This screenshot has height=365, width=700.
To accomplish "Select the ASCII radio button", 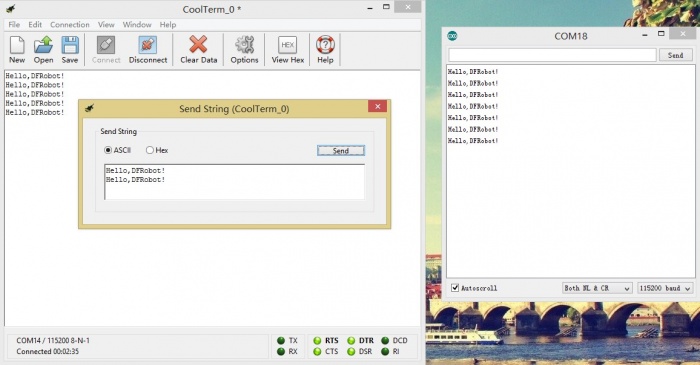I will pyautogui.click(x=108, y=150).
